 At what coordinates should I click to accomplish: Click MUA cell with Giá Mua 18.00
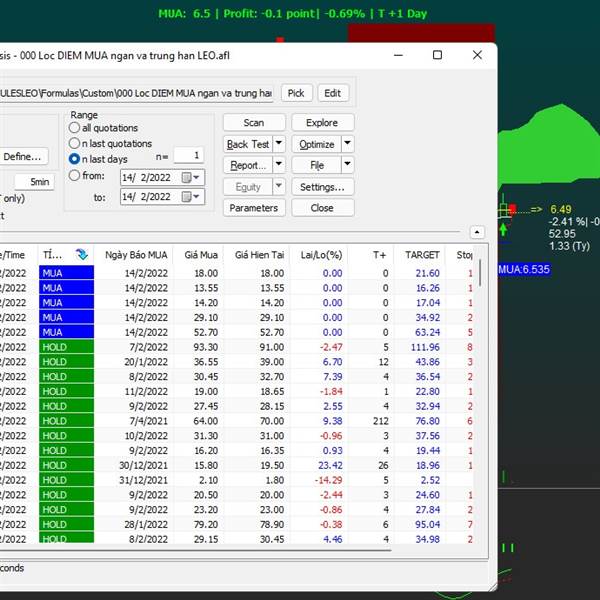click(66, 273)
